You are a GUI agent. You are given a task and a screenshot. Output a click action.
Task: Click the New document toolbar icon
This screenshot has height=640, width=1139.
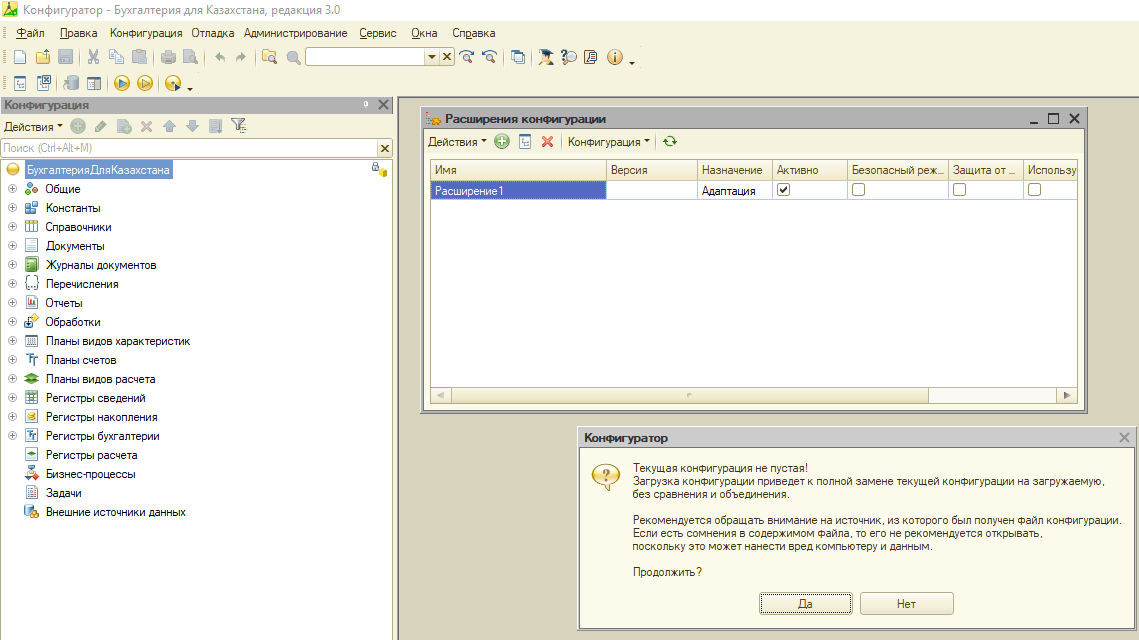coord(20,57)
